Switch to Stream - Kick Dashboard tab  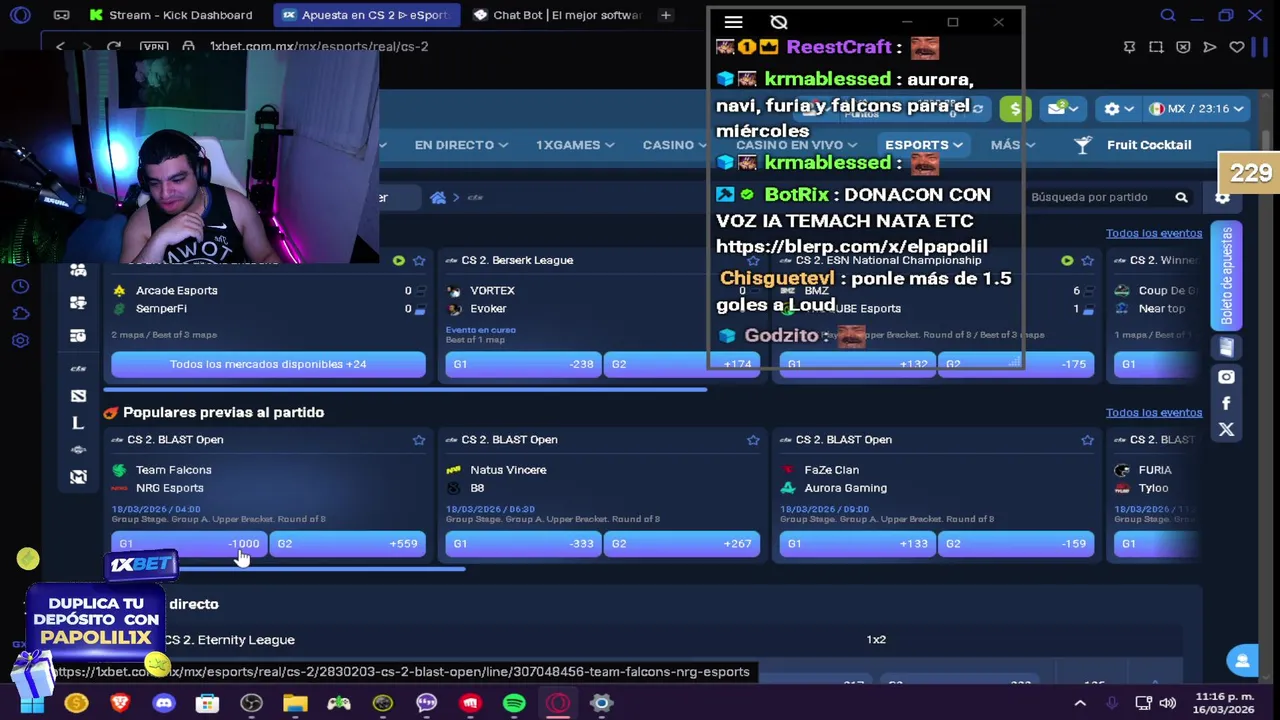[170, 15]
